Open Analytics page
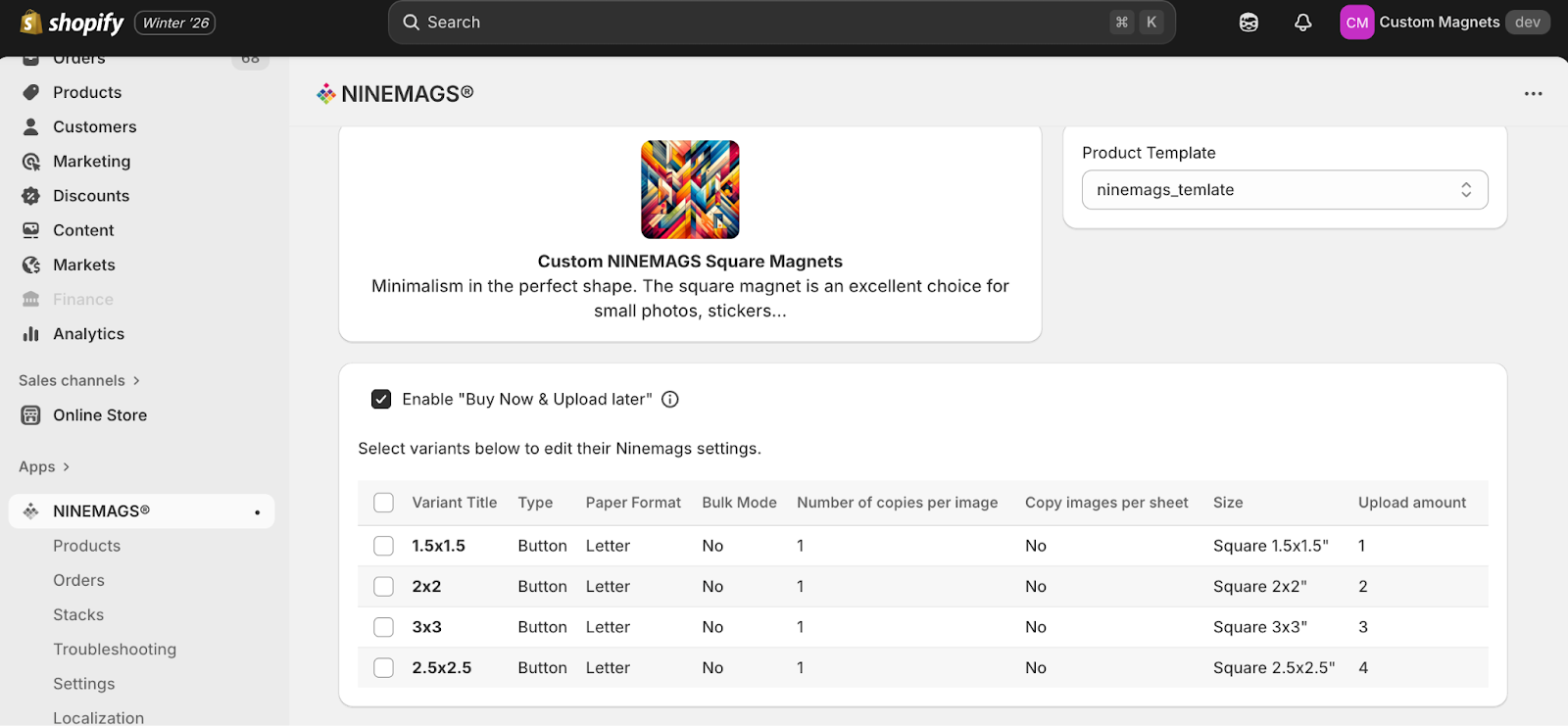The height and width of the screenshot is (726, 1568). 89,334
